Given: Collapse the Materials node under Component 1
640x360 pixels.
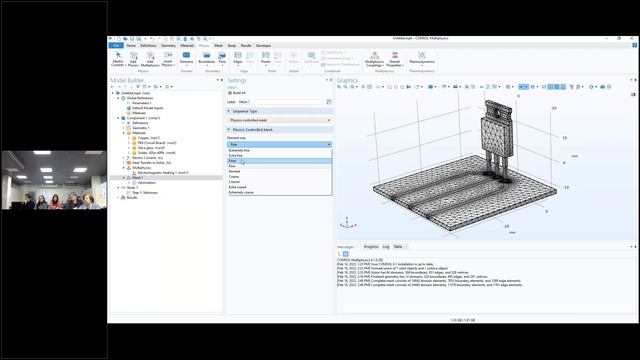Looking at the screenshot, I should point(124,133).
